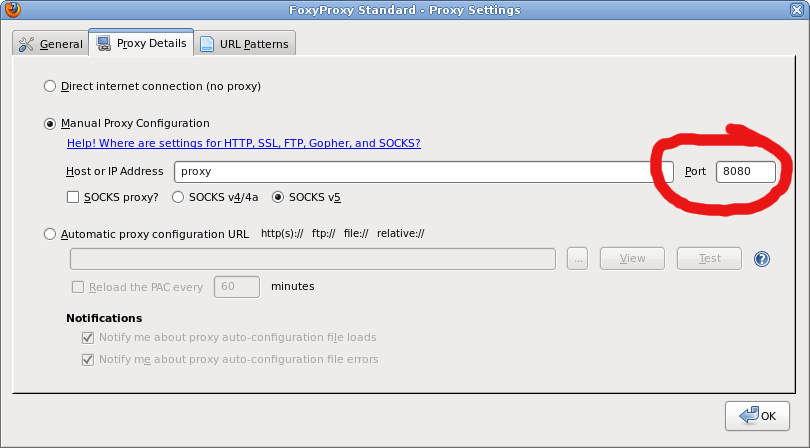Toggle Reload the PAC every checkbox

[77, 287]
